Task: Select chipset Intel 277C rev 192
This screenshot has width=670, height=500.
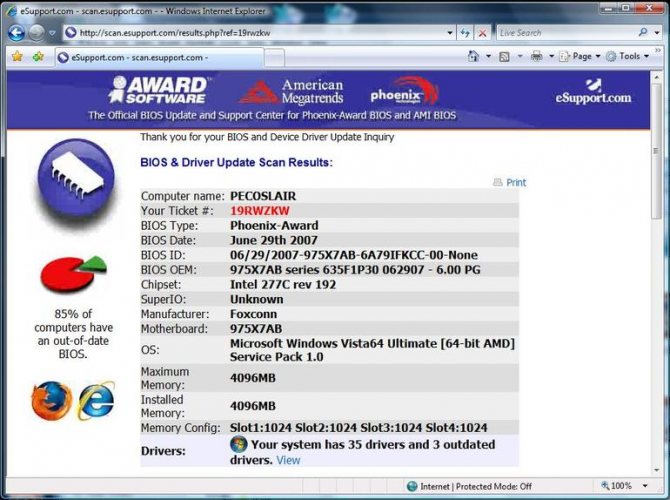Action: point(283,285)
